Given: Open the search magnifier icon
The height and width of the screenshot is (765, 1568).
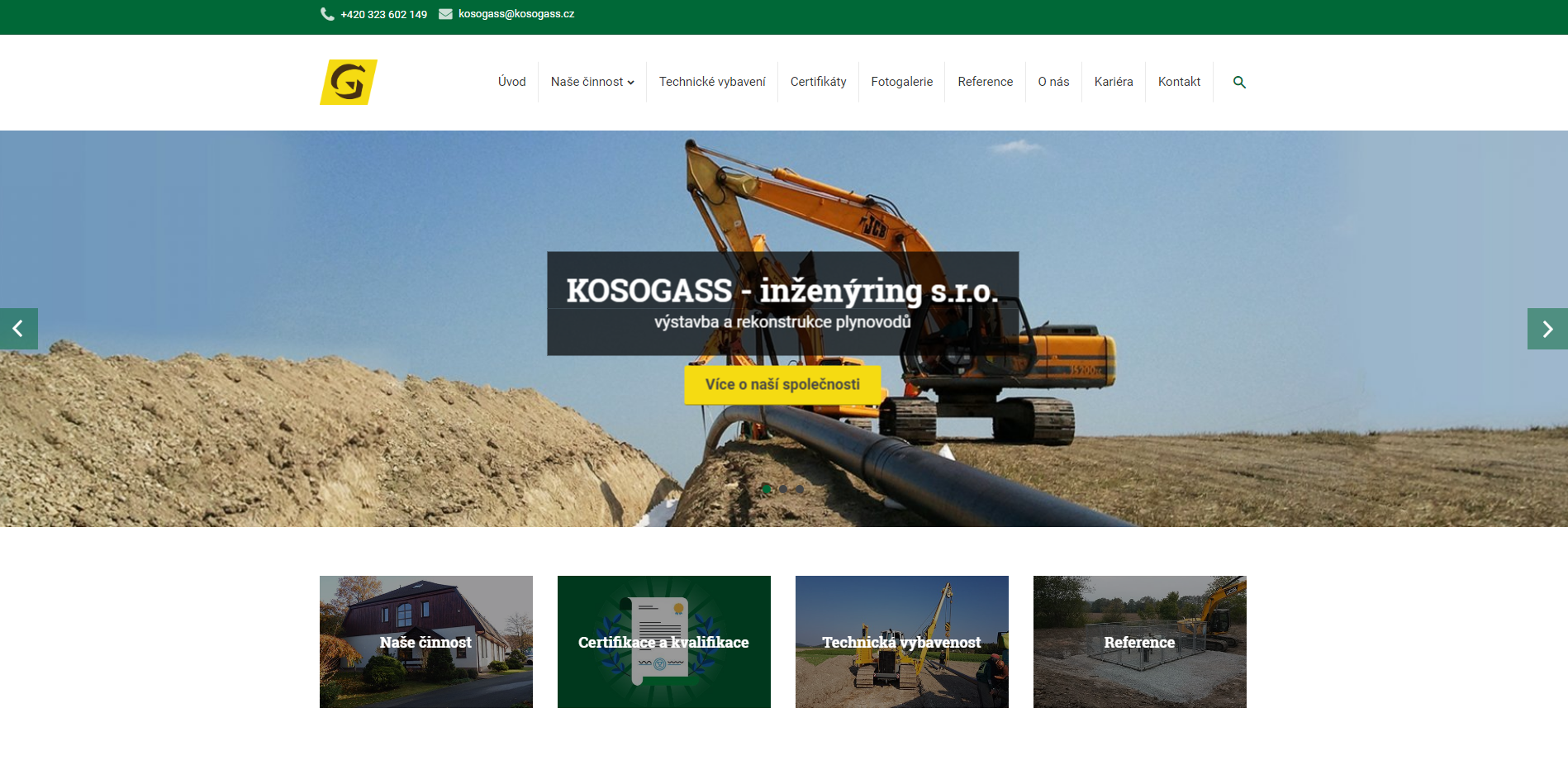Looking at the screenshot, I should pos(1239,82).
